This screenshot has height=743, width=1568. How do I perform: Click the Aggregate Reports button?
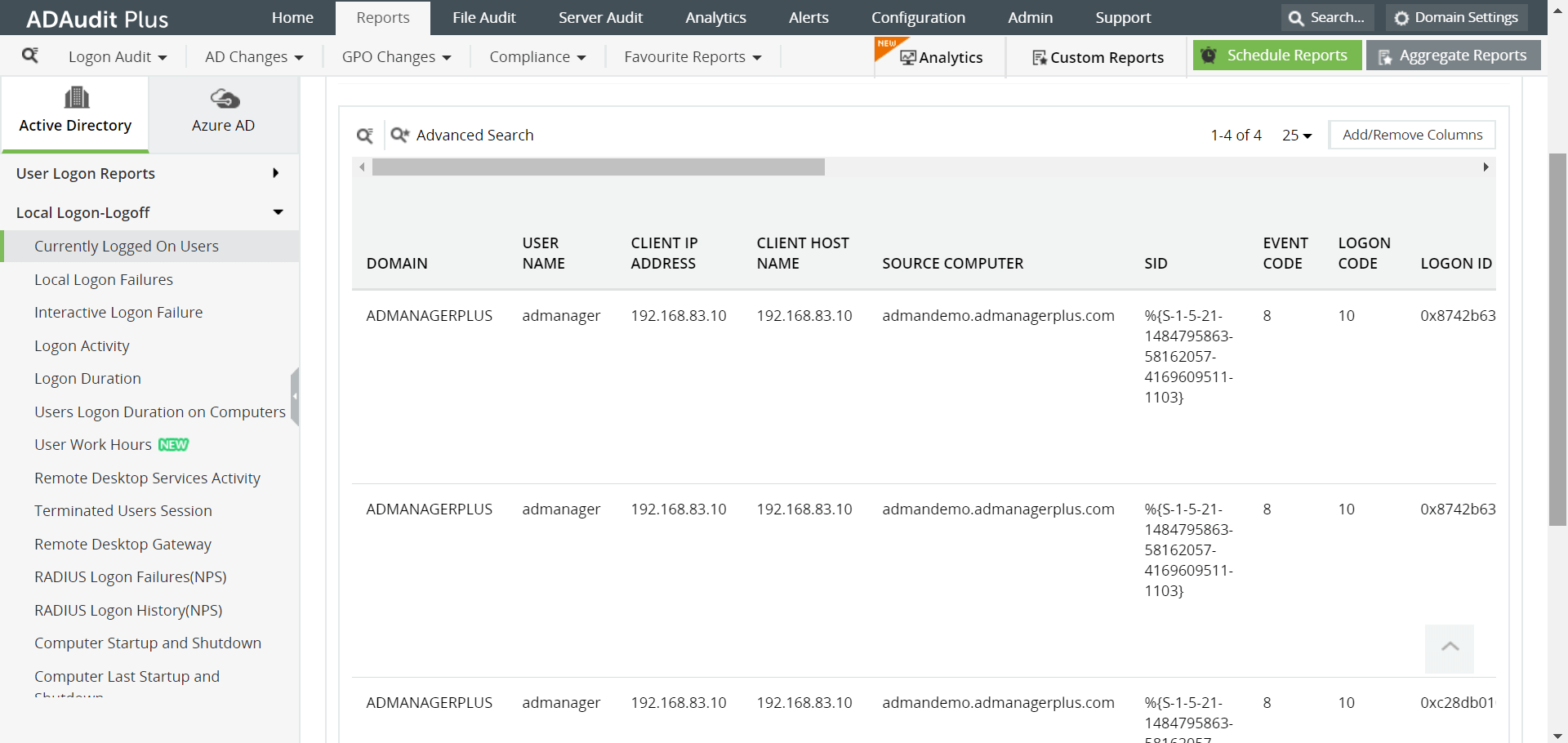[x=1454, y=56]
